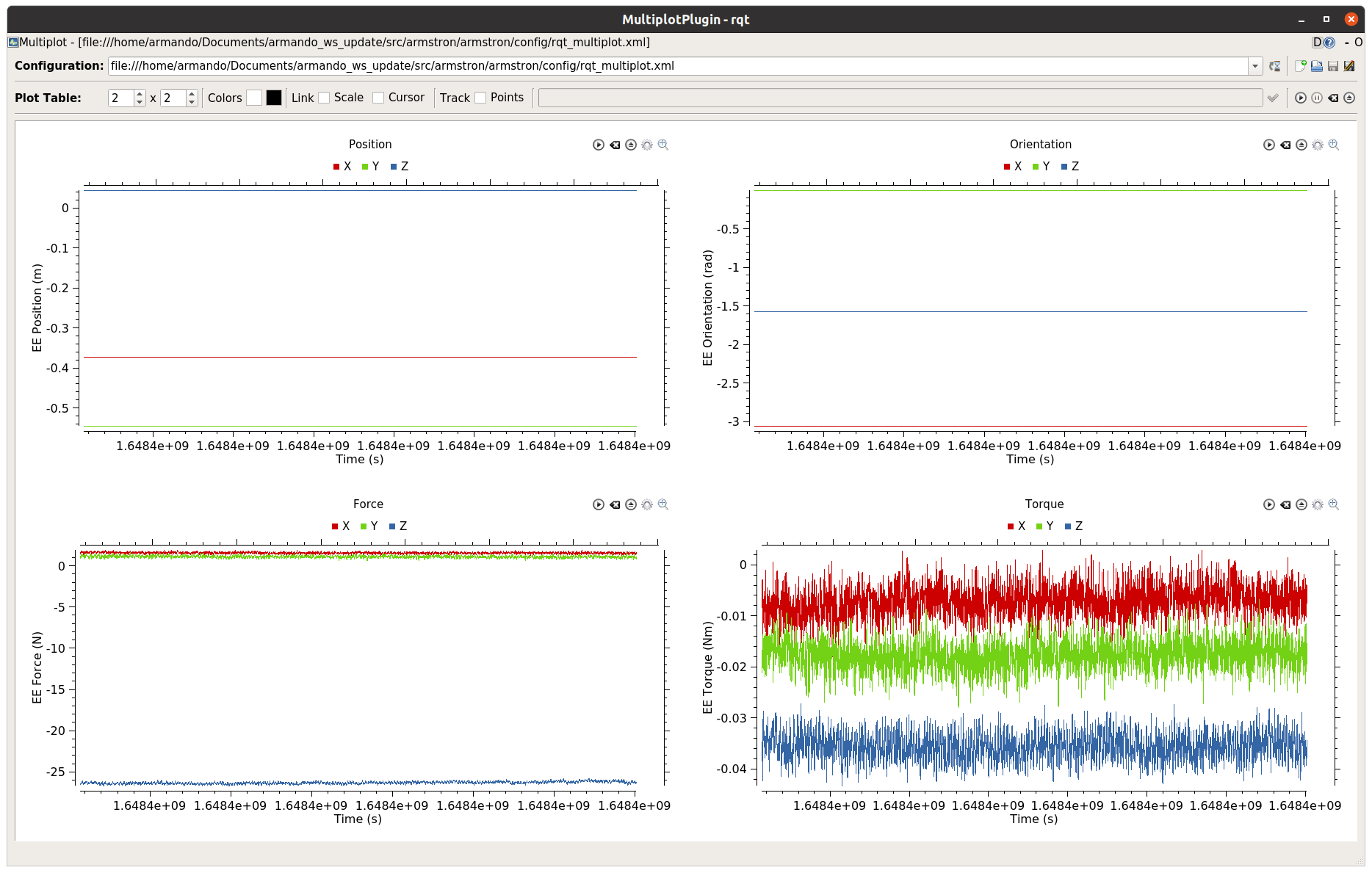Click the zoom icon on the Torque plot
This screenshot has width=1372, height=873.
click(1334, 504)
